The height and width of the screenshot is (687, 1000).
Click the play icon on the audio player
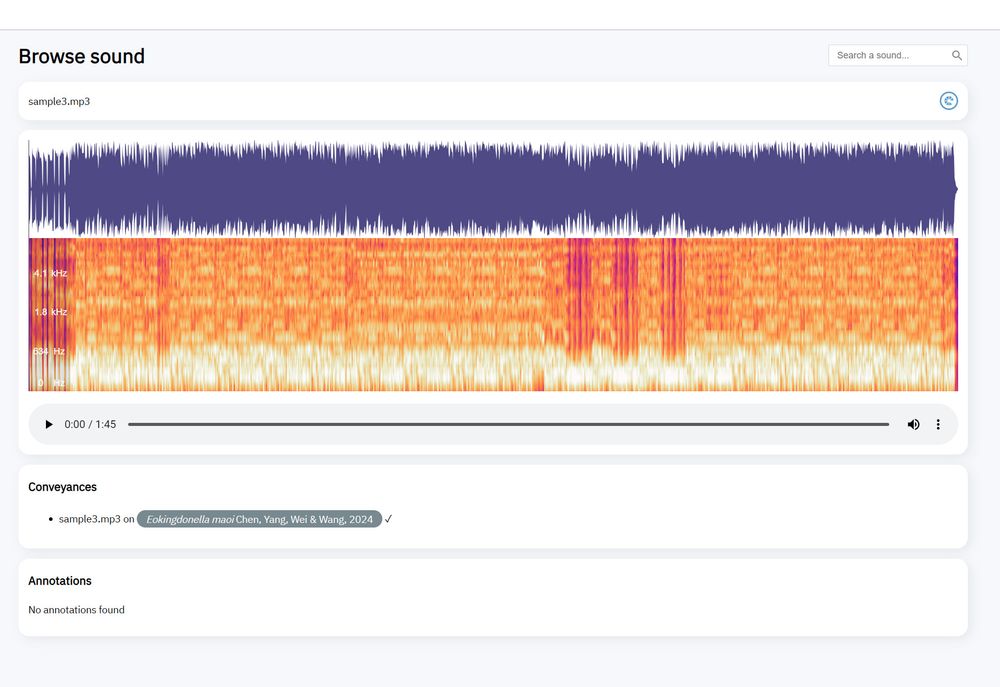48,424
